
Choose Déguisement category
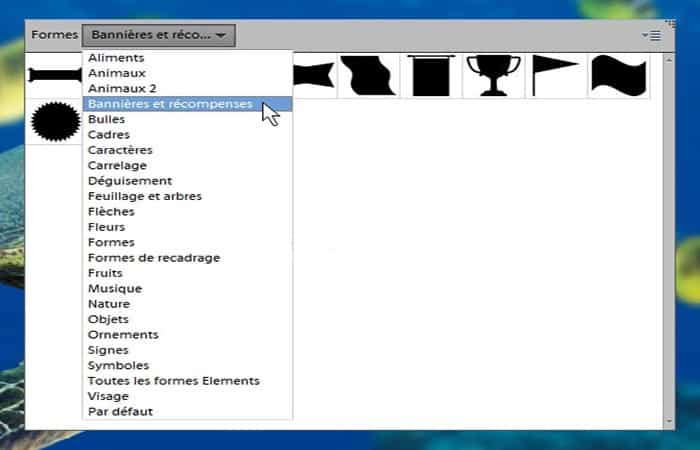(188, 181)
